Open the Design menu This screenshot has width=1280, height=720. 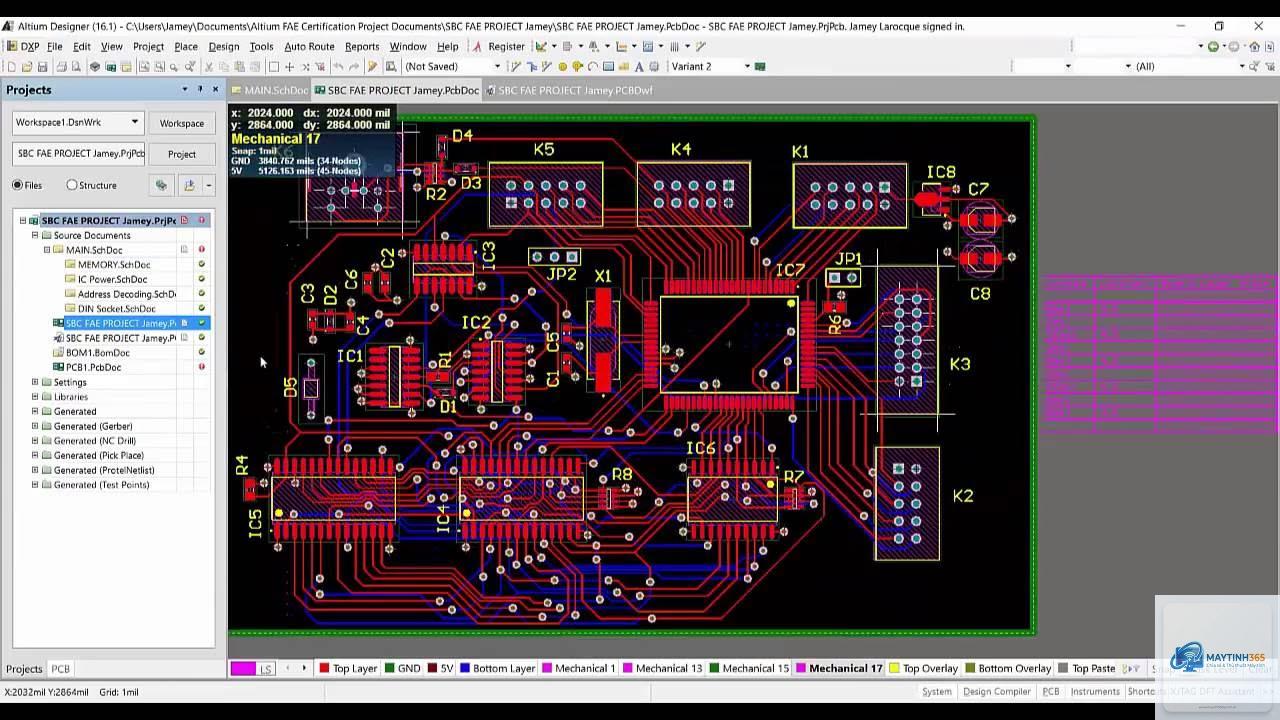pos(223,46)
